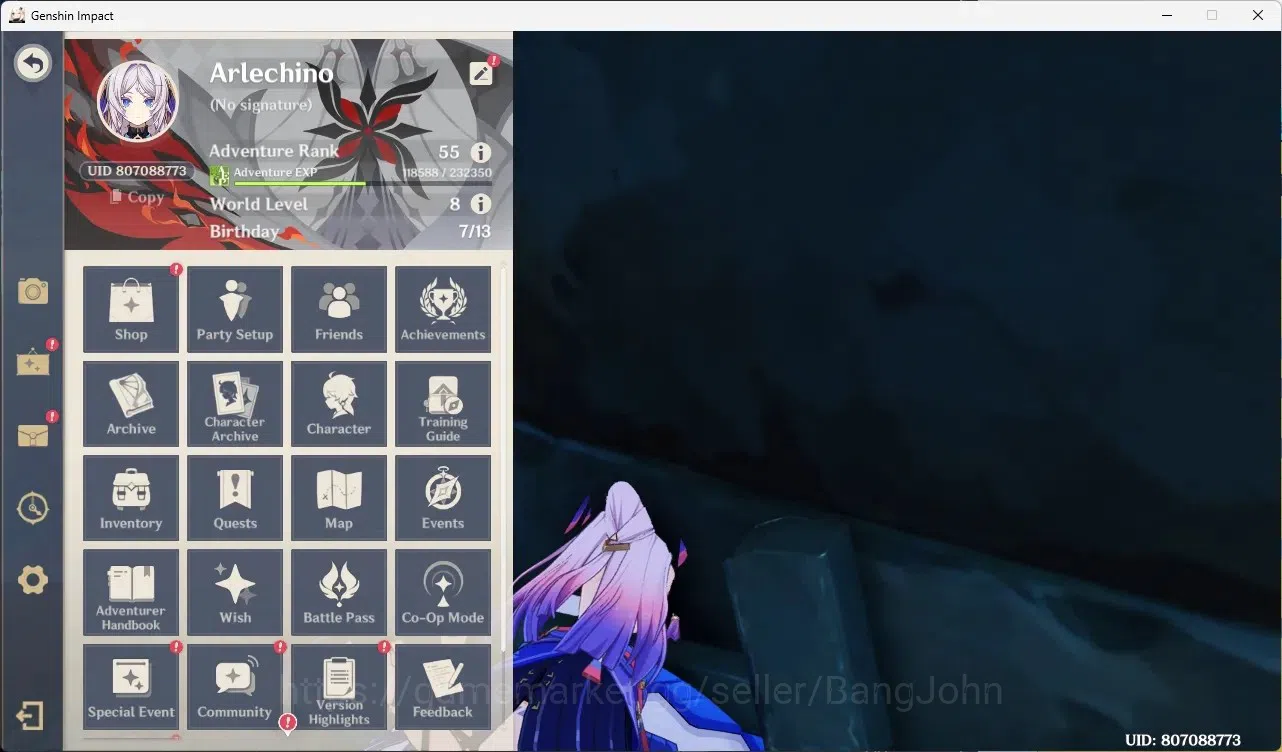This screenshot has width=1282, height=752.
Task: Show World Level info icon
Action: (x=481, y=204)
